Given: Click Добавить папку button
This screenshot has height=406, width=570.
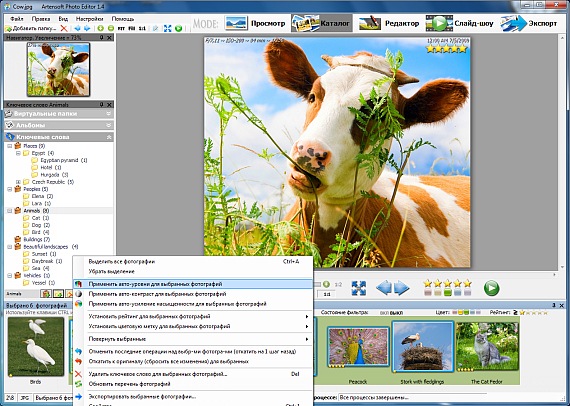Looking at the screenshot, I should point(31,28).
